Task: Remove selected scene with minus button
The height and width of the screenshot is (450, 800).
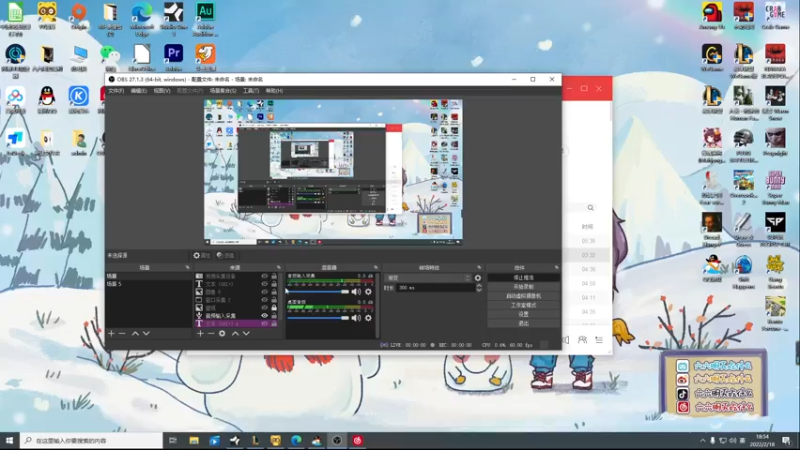Action: [122, 333]
